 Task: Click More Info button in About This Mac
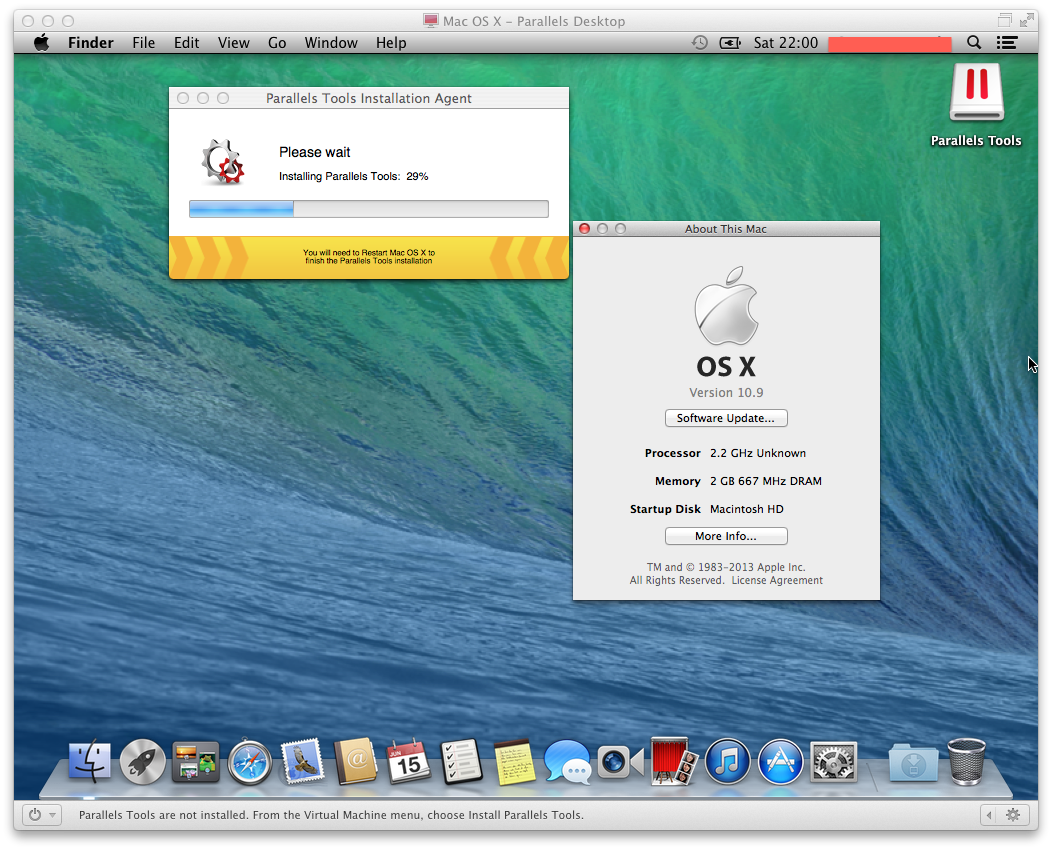[726, 536]
